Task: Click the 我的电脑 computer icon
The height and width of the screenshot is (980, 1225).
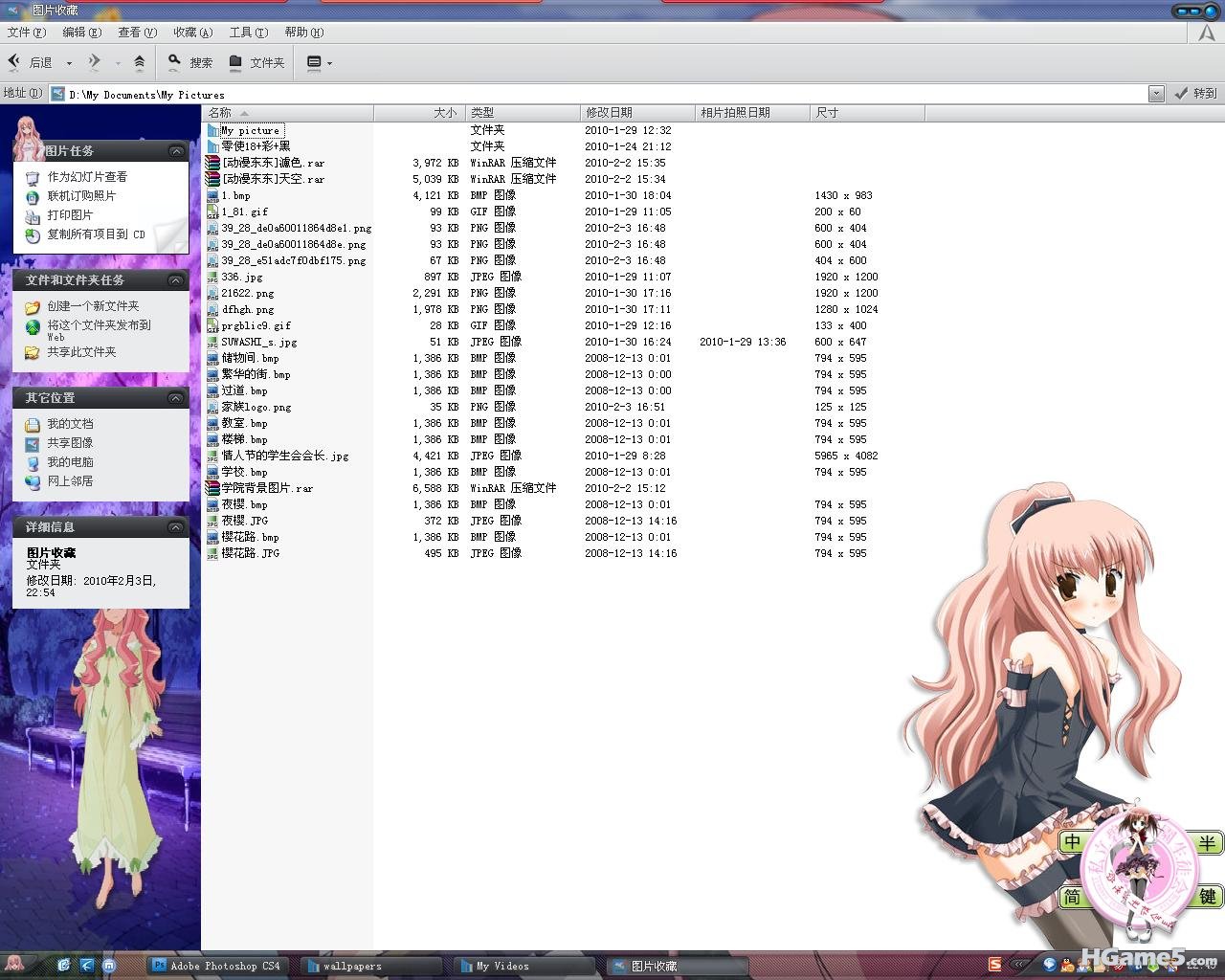Action: coord(33,462)
